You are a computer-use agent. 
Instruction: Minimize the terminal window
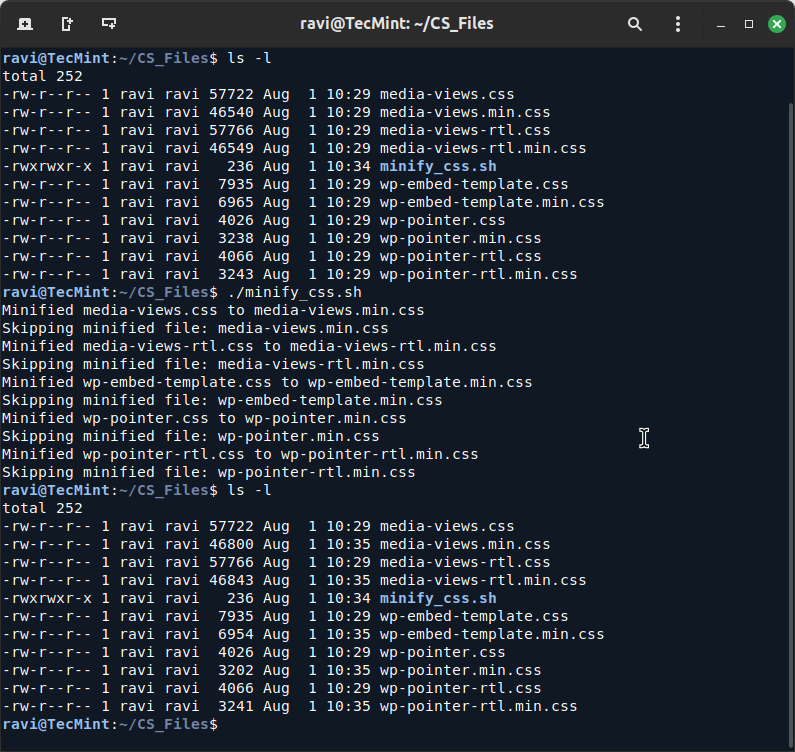(x=720, y=24)
